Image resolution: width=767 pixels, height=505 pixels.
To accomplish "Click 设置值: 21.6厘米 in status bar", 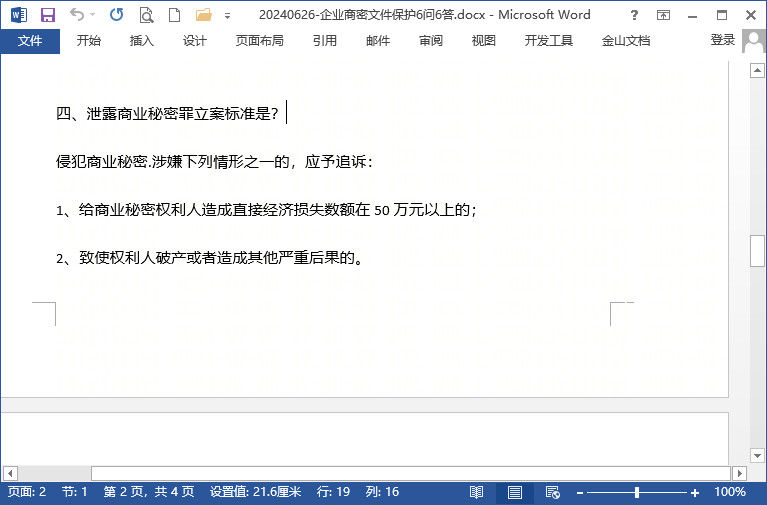I will click(255, 492).
